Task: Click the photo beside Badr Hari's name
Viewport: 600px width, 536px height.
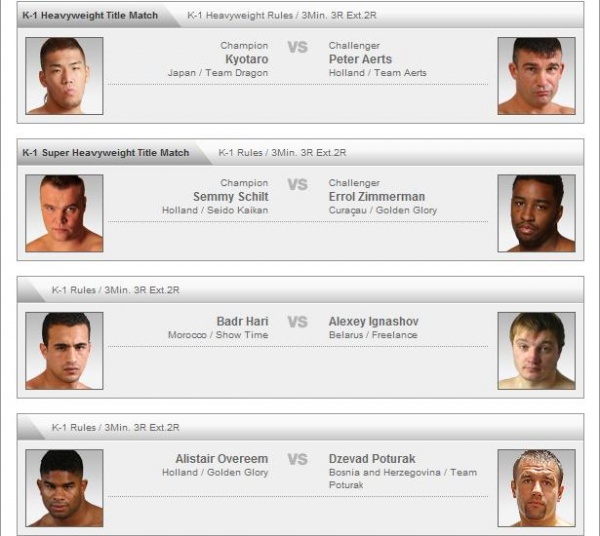Action: point(64,350)
